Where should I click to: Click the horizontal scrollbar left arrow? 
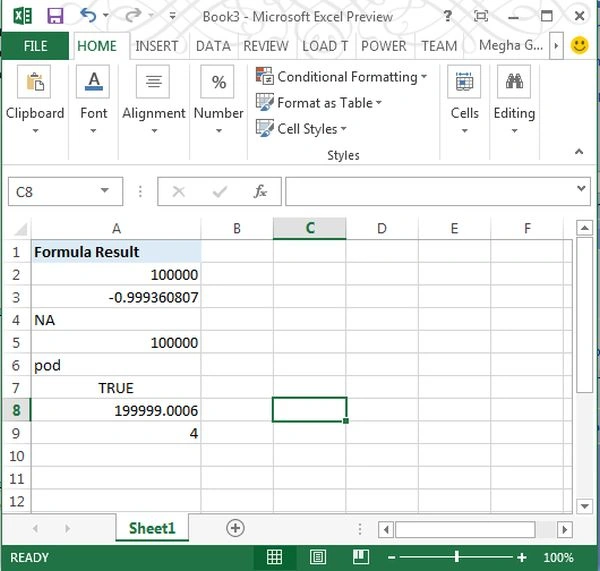point(386,530)
